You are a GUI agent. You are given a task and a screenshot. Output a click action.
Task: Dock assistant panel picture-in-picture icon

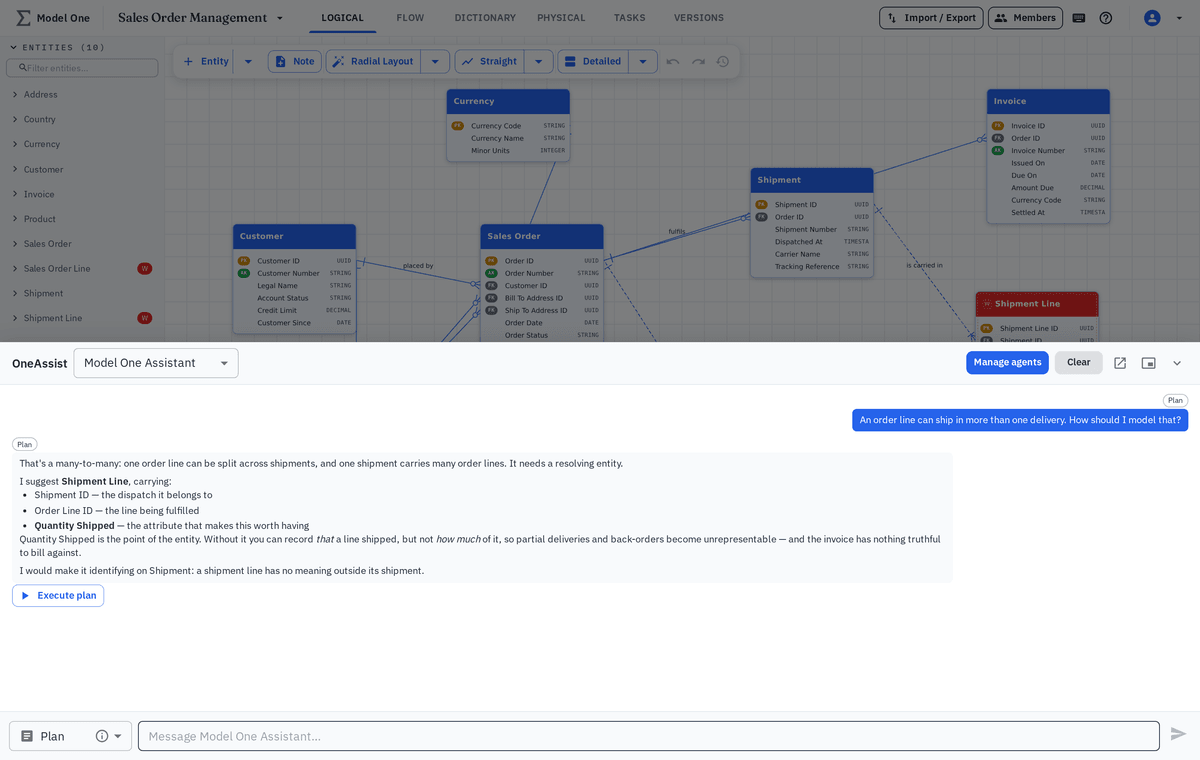(1149, 363)
